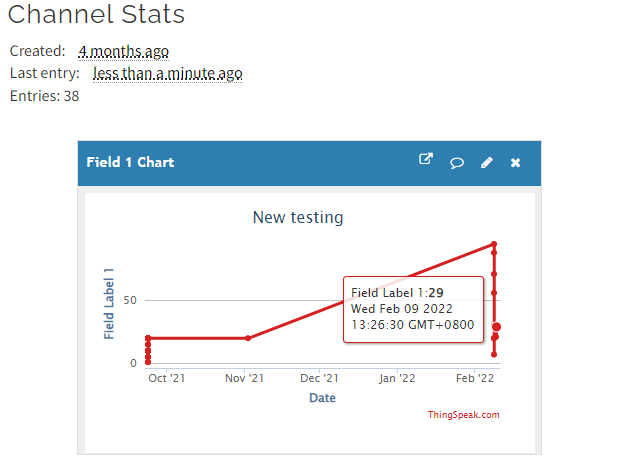Open Field 1 Chart in new window
The height and width of the screenshot is (464, 624).
coord(426,160)
